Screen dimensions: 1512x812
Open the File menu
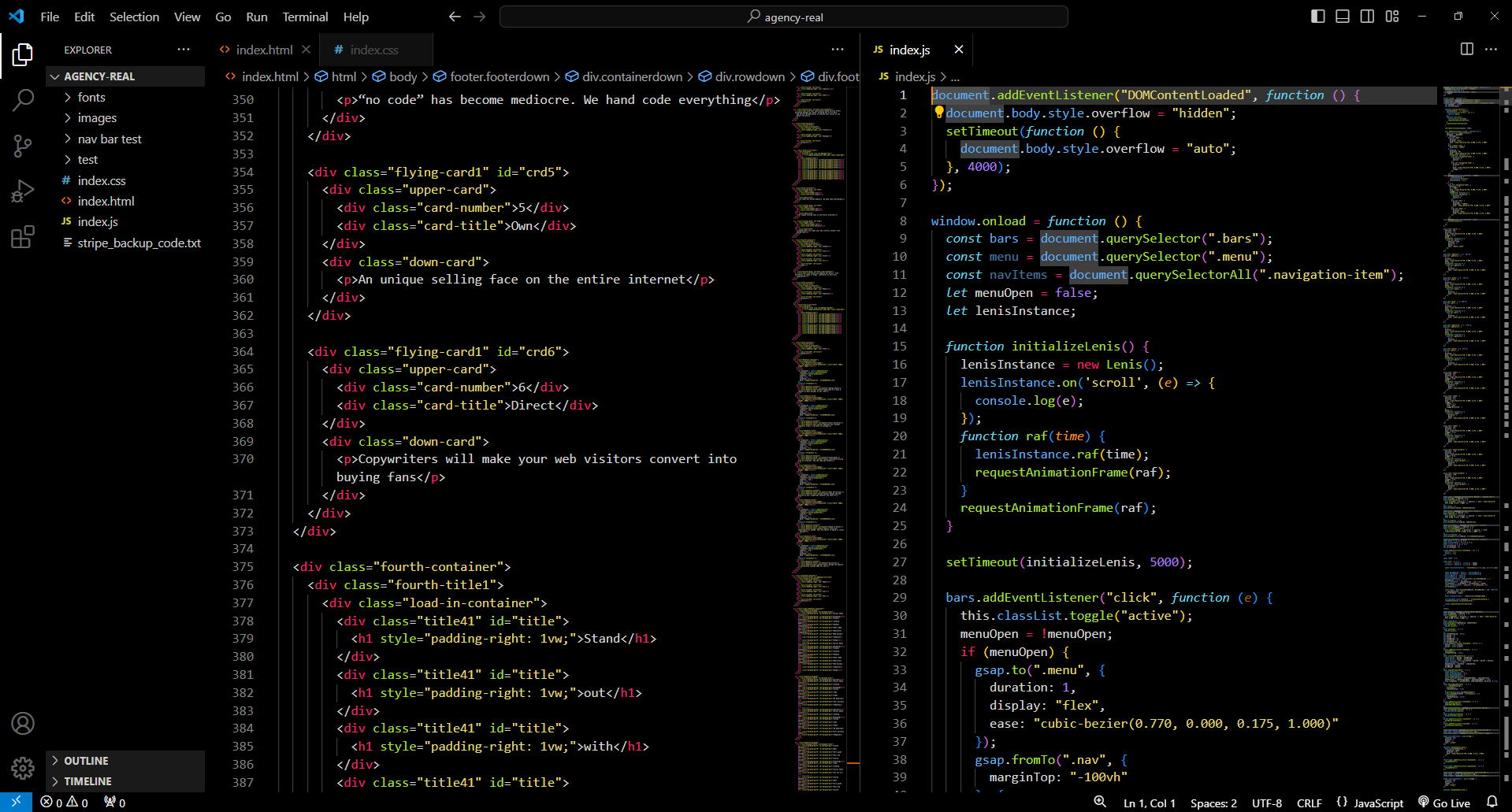click(50, 17)
